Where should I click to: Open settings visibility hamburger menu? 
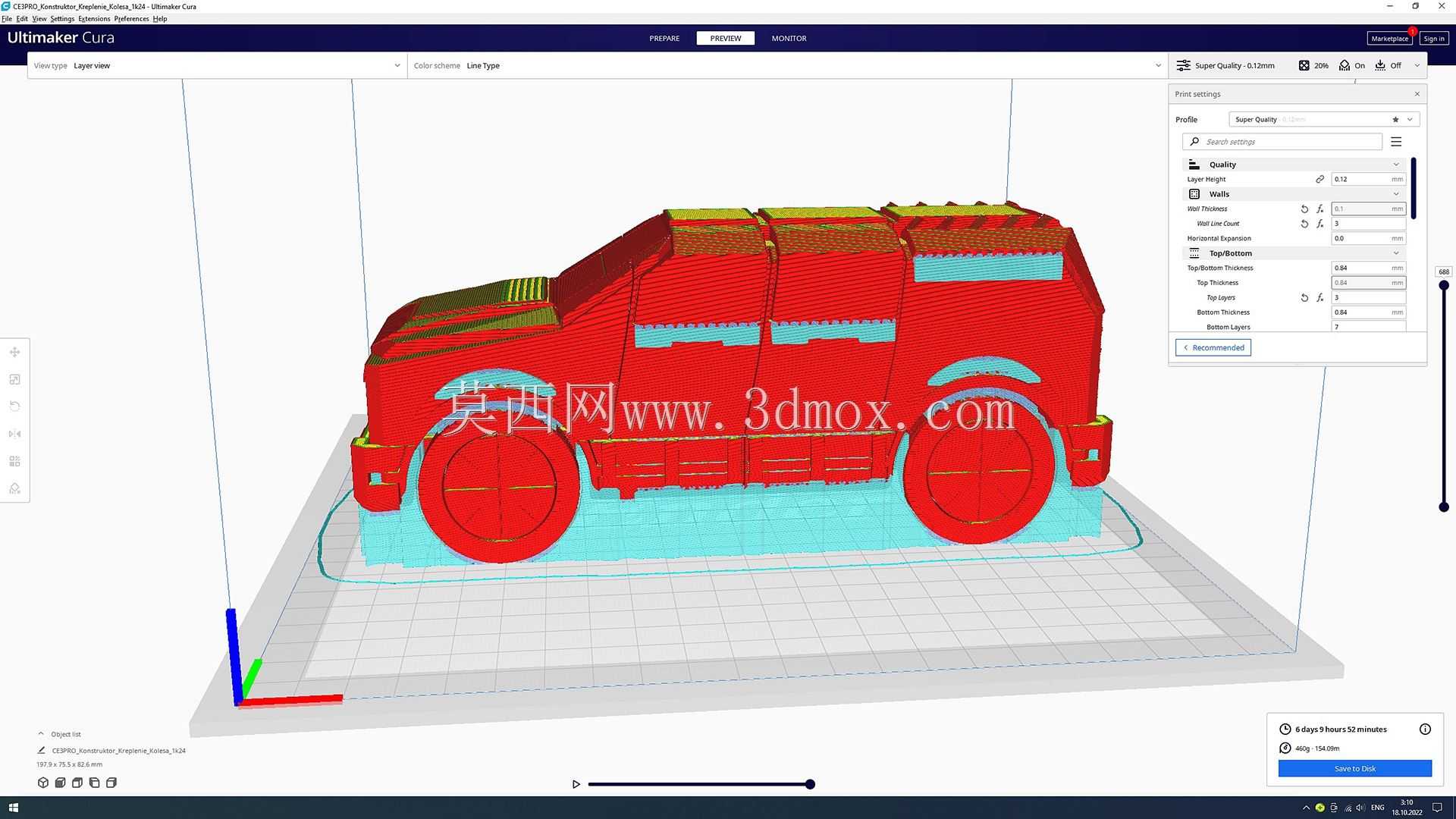[1396, 142]
